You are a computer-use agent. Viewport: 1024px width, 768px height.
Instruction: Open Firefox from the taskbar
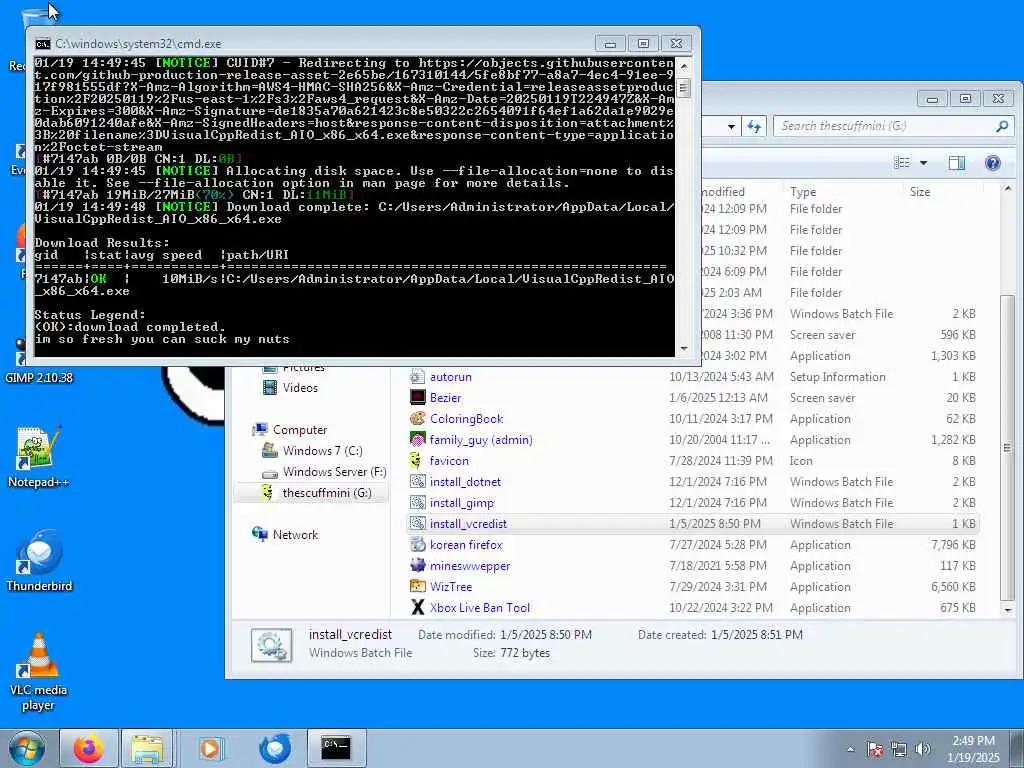point(88,748)
